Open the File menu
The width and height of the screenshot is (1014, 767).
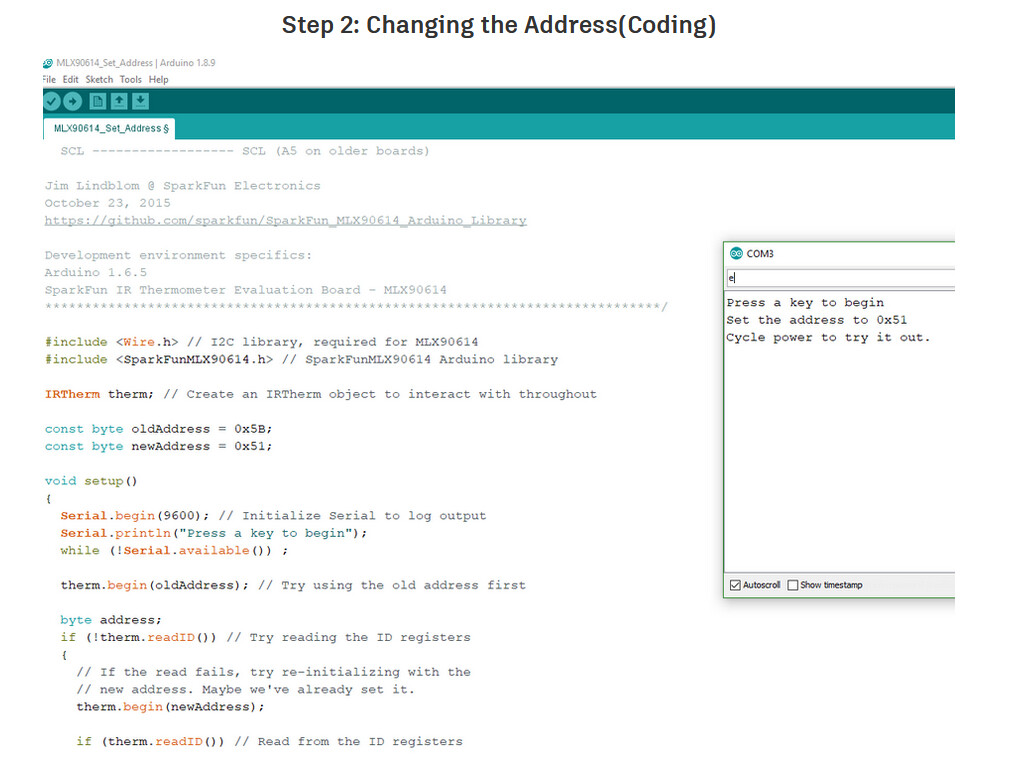(x=49, y=80)
